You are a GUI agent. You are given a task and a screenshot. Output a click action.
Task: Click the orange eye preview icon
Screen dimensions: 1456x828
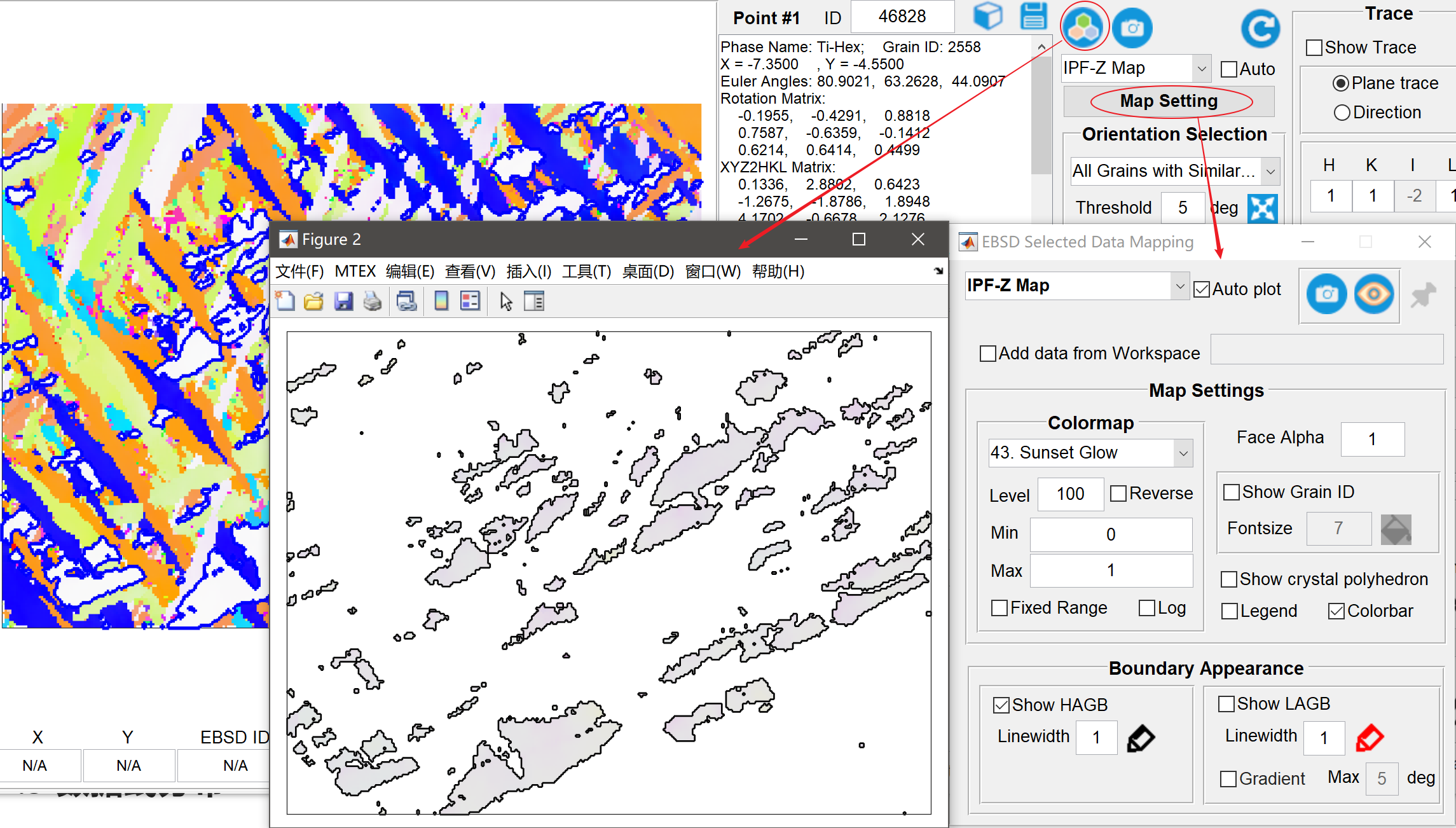(x=1374, y=294)
